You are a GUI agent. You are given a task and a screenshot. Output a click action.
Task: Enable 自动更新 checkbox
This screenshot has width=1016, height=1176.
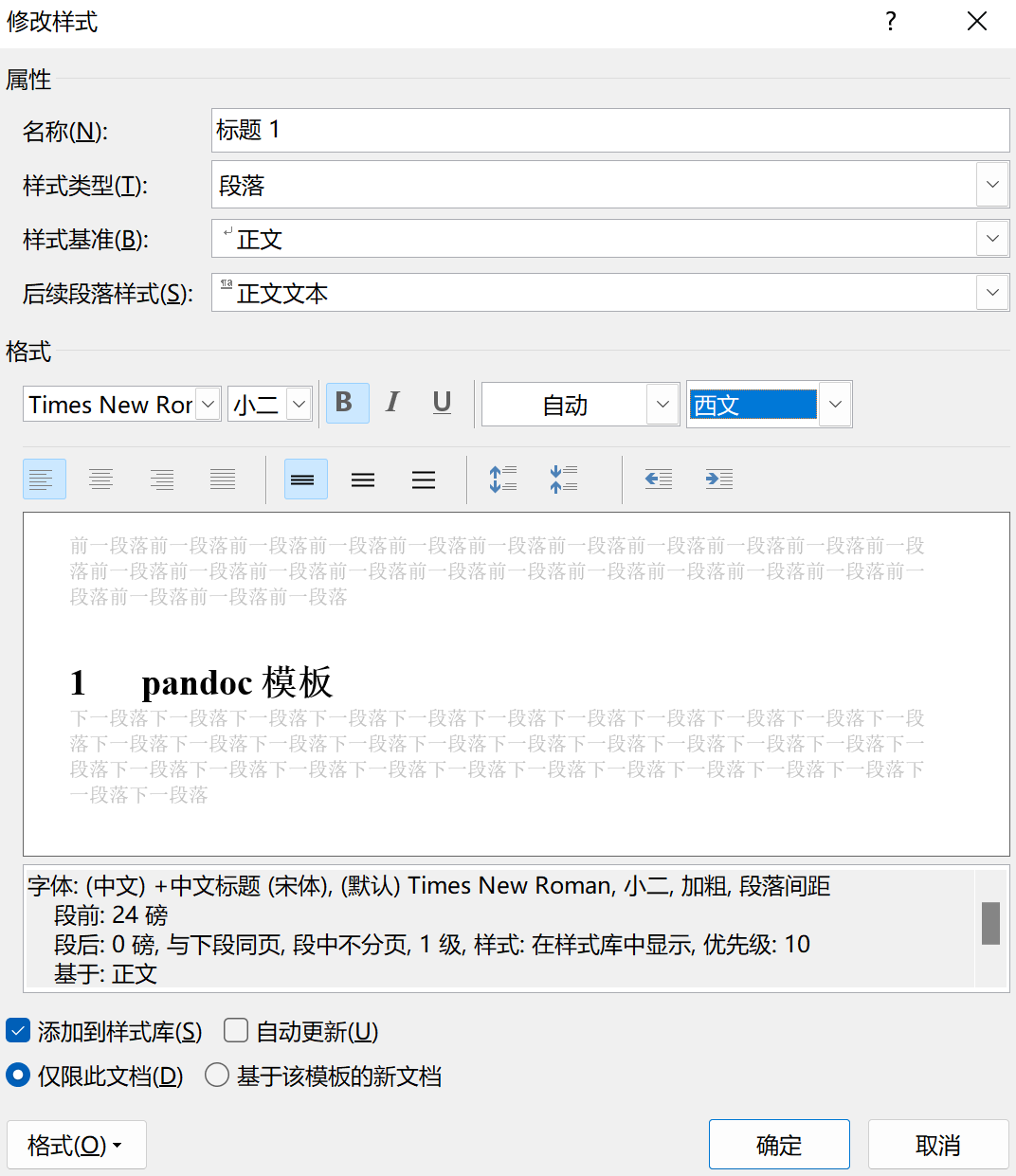click(x=236, y=1031)
